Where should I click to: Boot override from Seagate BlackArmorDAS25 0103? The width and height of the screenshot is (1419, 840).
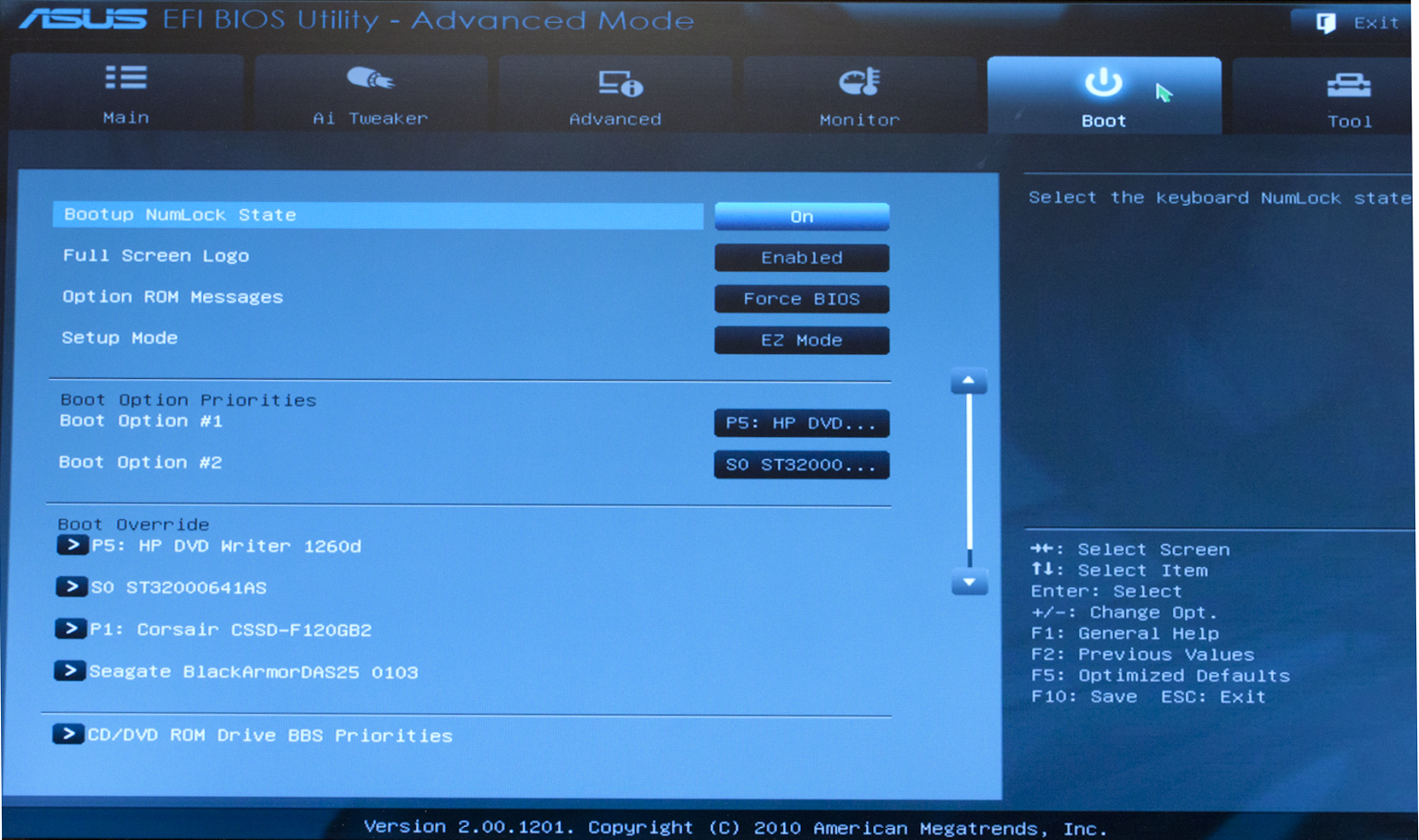tap(254, 672)
